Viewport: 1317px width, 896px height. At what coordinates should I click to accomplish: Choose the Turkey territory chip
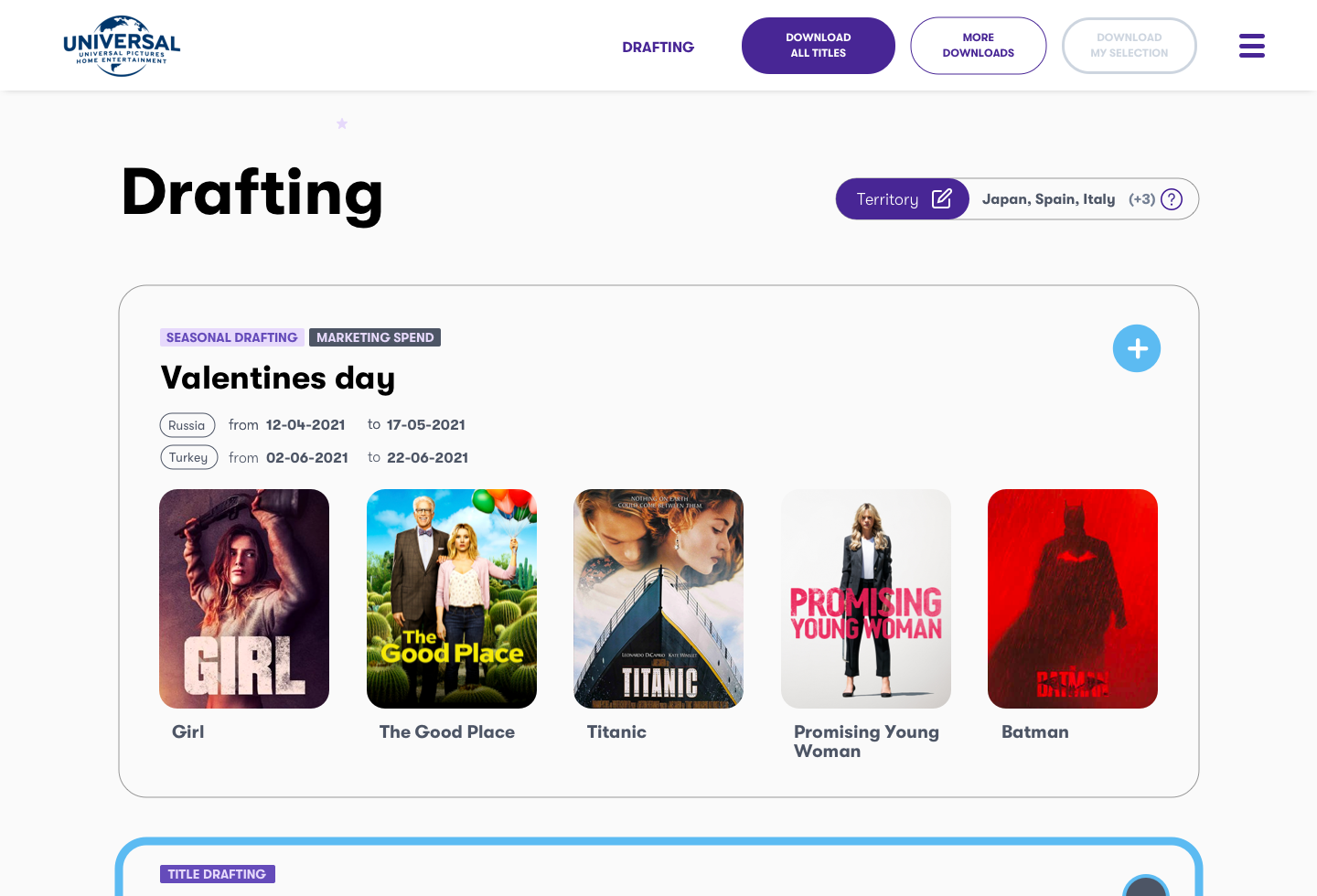coord(188,457)
